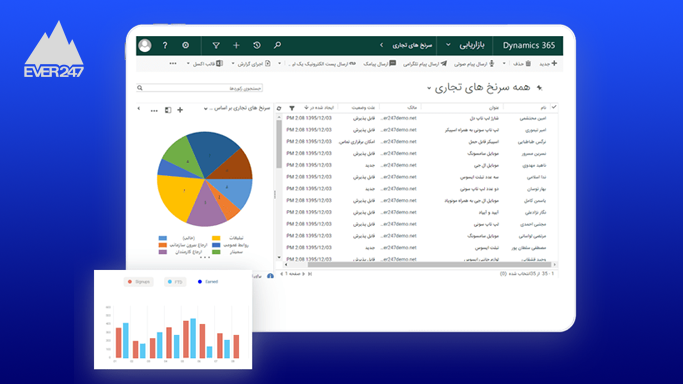The image size is (683, 384).
Task: Click the حذف (Delete) trash command
Action: pyautogui.click(x=522, y=64)
